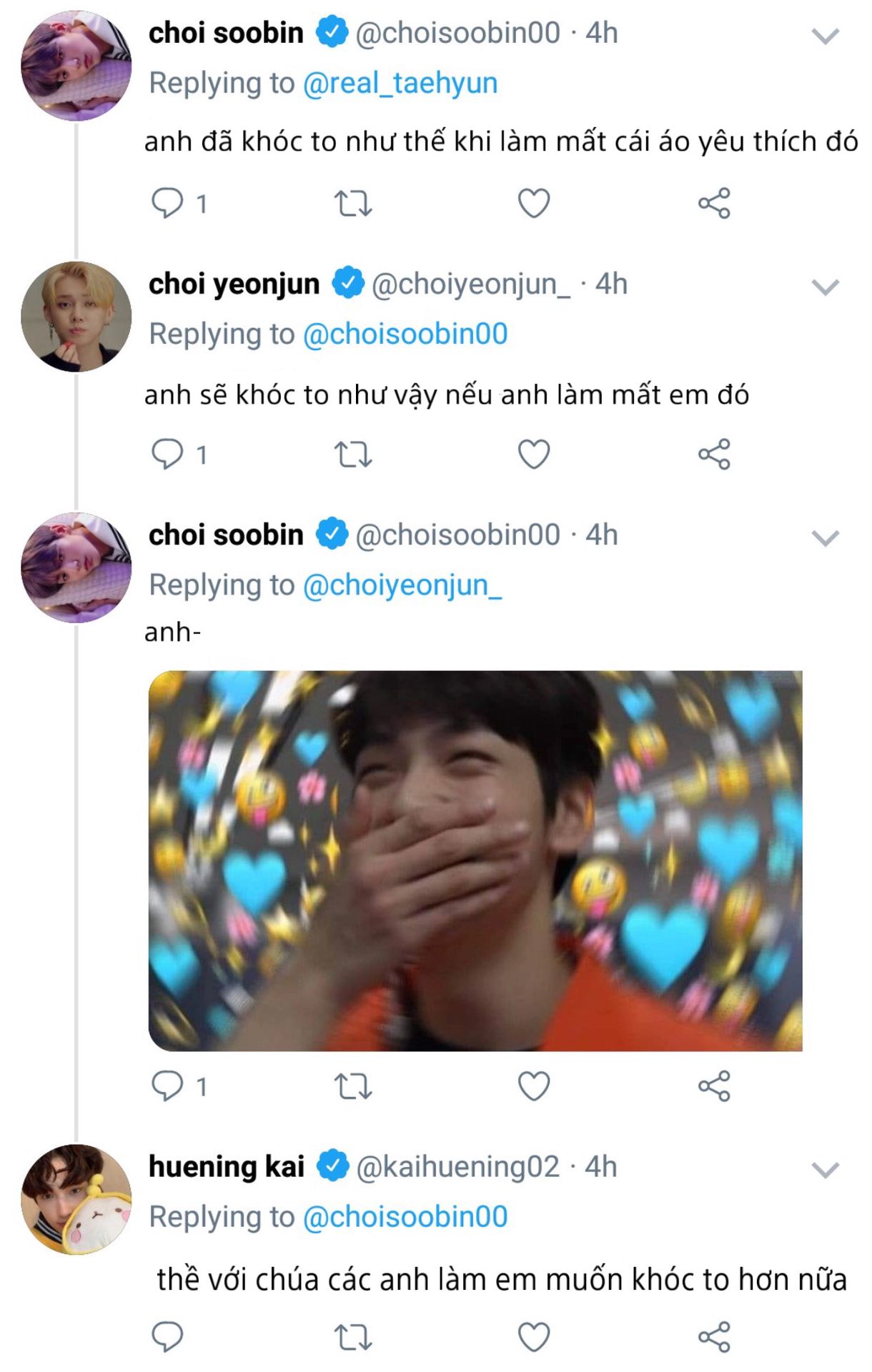
Task: Toggle retweet on soobin's image tweet
Action: (x=353, y=1086)
